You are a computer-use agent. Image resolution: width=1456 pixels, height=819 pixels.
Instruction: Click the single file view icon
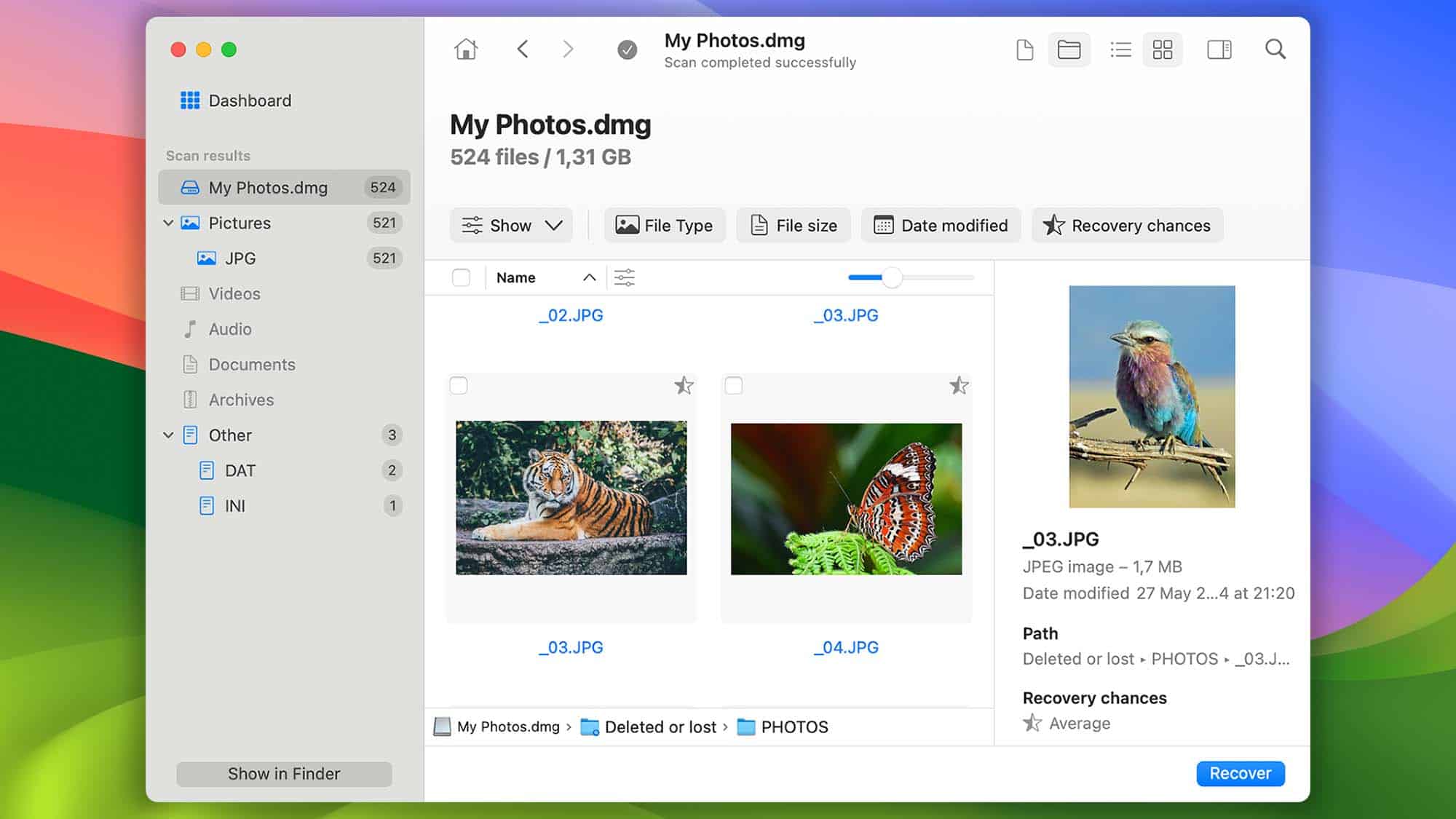[x=1025, y=50]
